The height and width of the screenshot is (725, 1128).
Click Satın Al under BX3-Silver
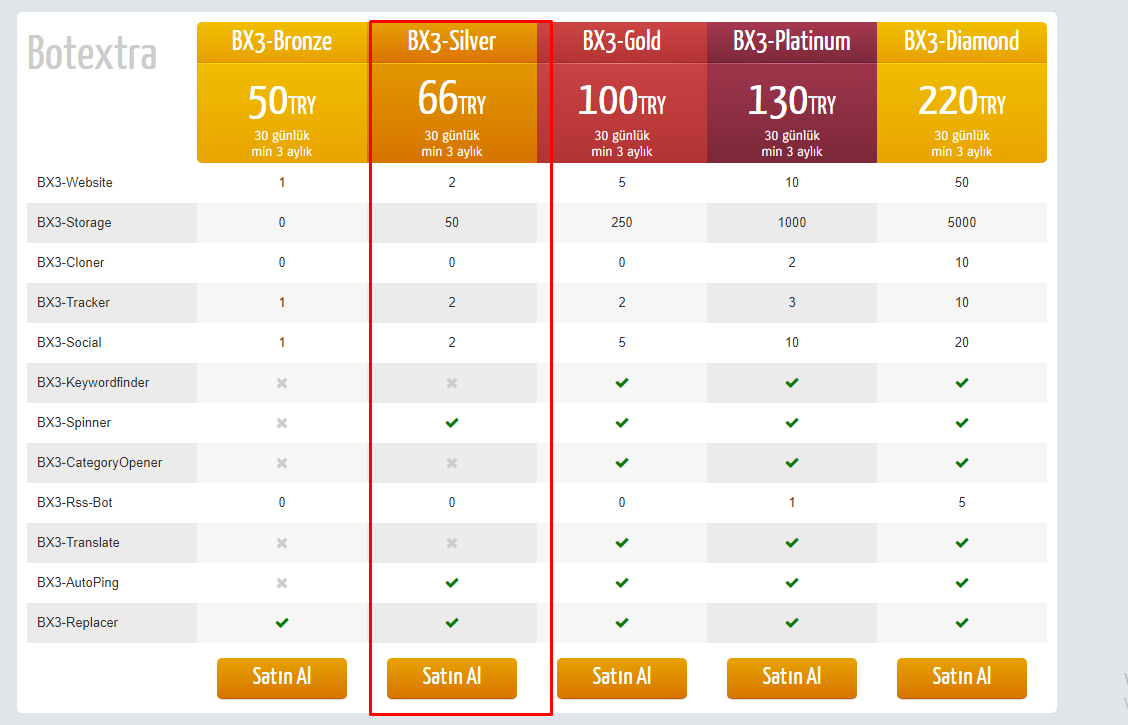(x=452, y=678)
